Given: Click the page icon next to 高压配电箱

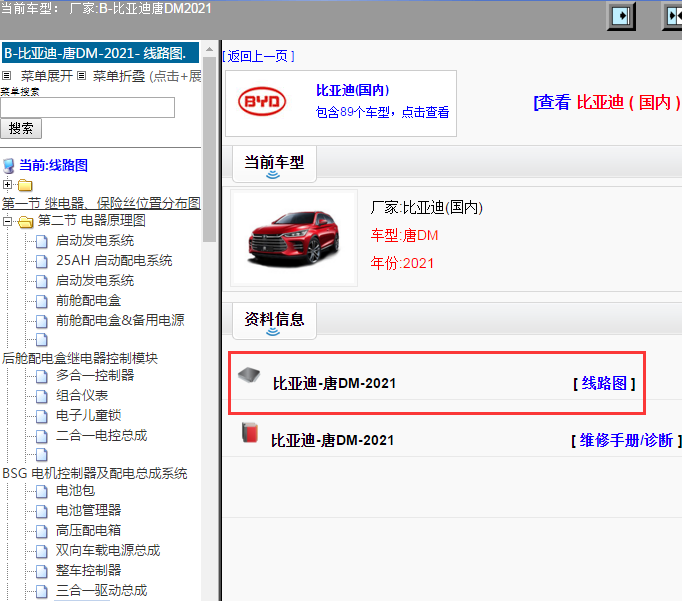Looking at the screenshot, I should click(x=42, y=531).
